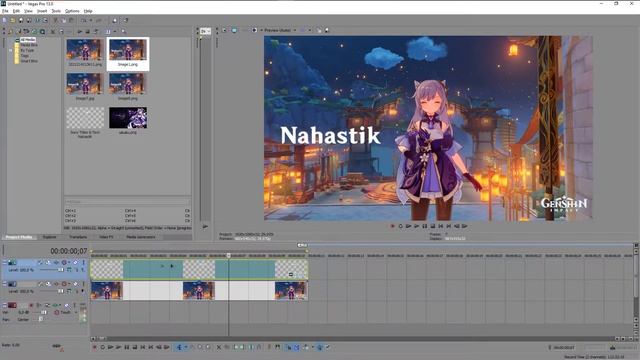Viewport: 640px width, 360px height.
Task: Switch to the Video FX tab
Action: click(x=106, y=237)
